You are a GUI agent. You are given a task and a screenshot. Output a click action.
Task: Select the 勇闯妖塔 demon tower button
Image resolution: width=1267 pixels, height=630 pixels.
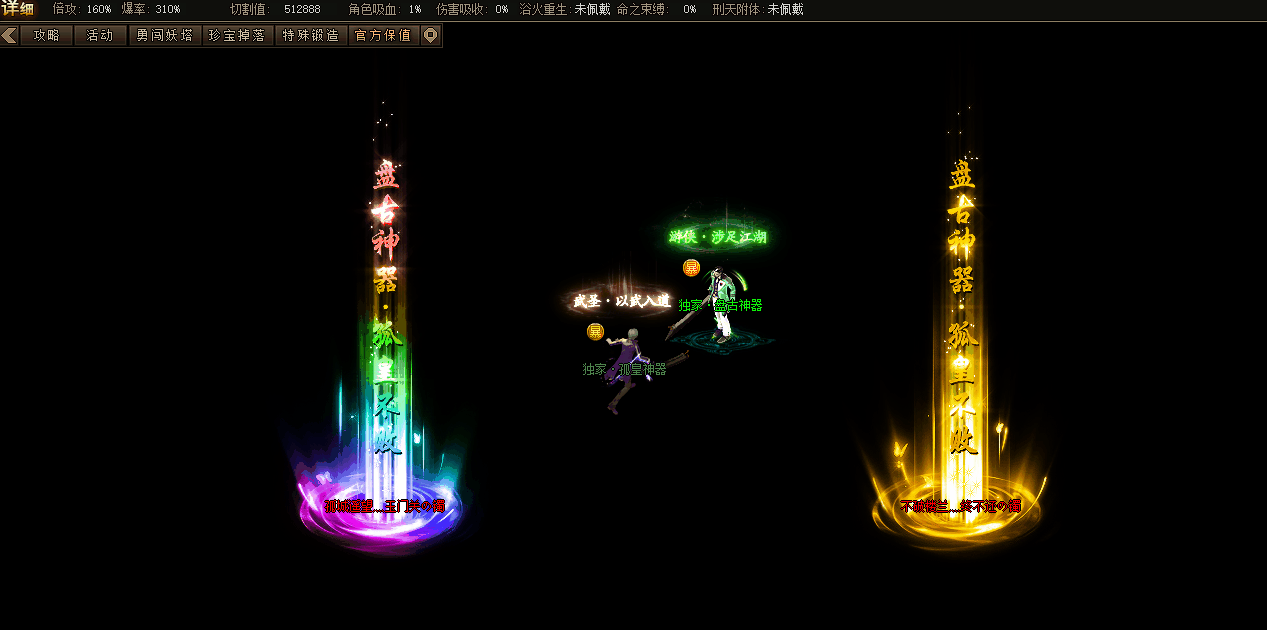click(164, 36)
